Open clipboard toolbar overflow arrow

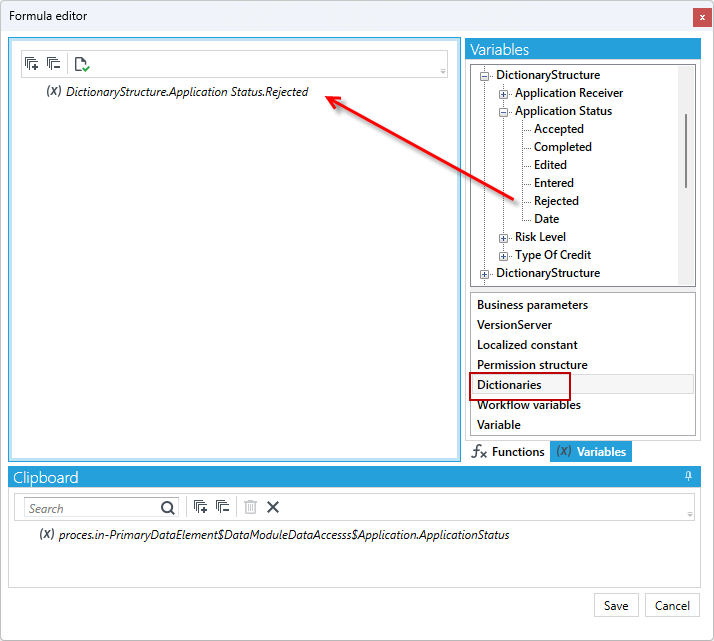click(690, 514)
